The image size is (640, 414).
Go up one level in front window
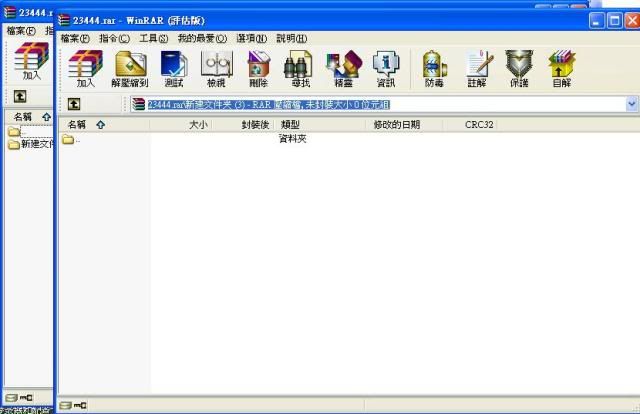(74, 104)
